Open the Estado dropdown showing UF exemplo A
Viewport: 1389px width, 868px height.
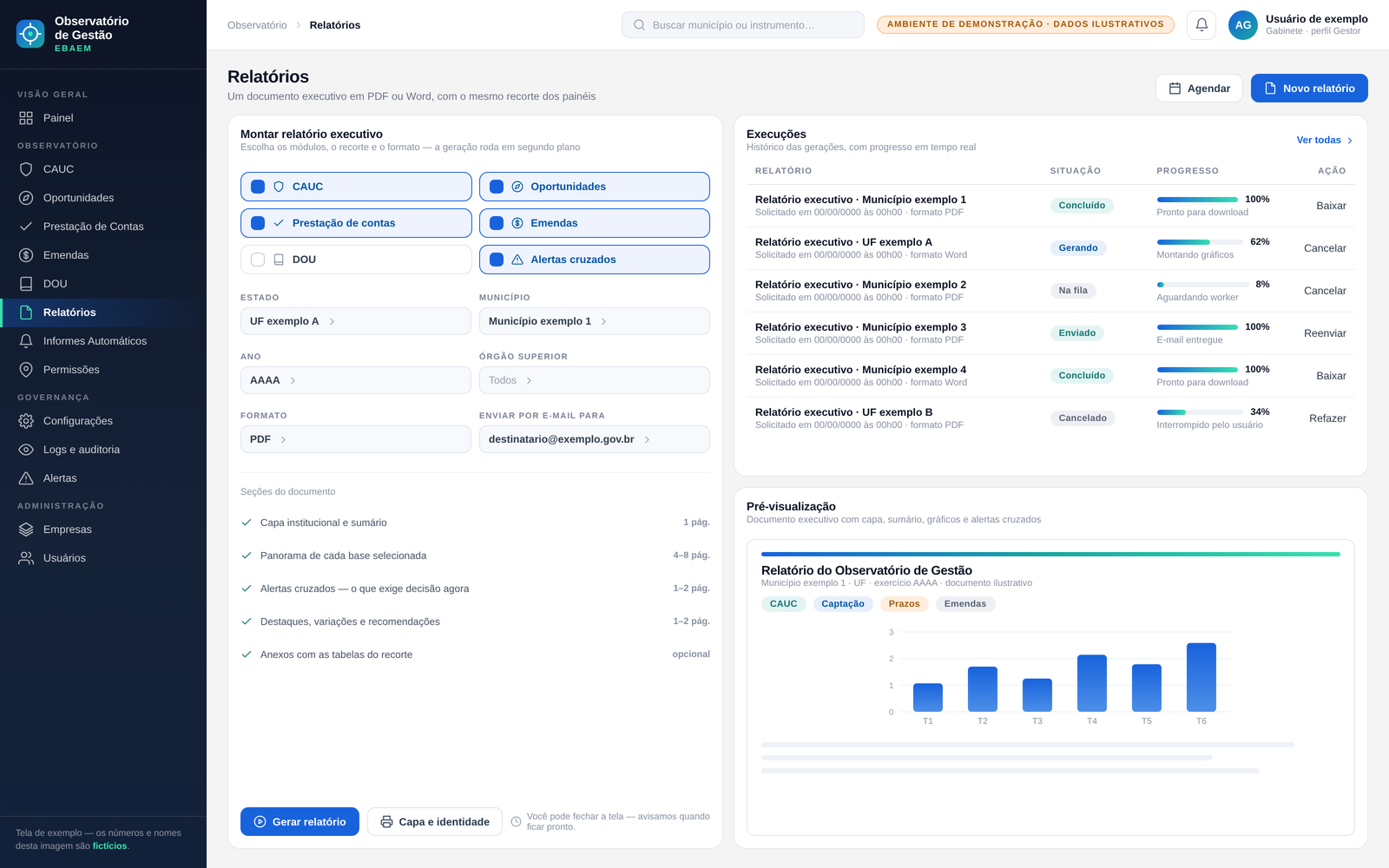tap(356, 321)
